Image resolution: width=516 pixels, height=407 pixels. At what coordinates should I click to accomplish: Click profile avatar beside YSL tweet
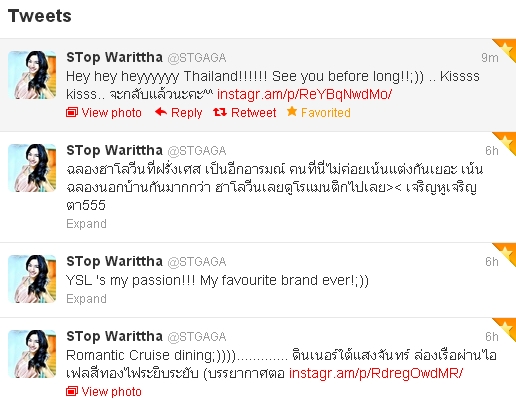[x=32, y=279]
